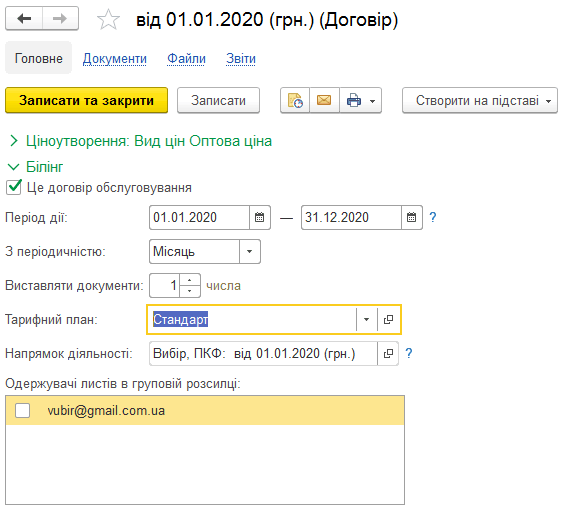Click the start date field 01.01.2020
The height and width of the screenshot is (510, 562).
tap(200, 217)
